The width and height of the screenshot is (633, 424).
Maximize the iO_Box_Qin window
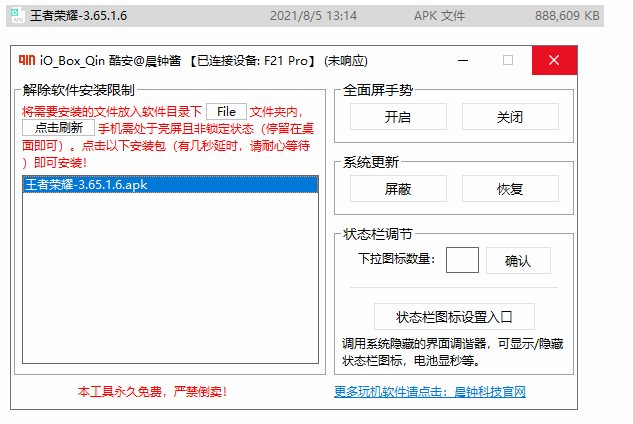point(508,60)
